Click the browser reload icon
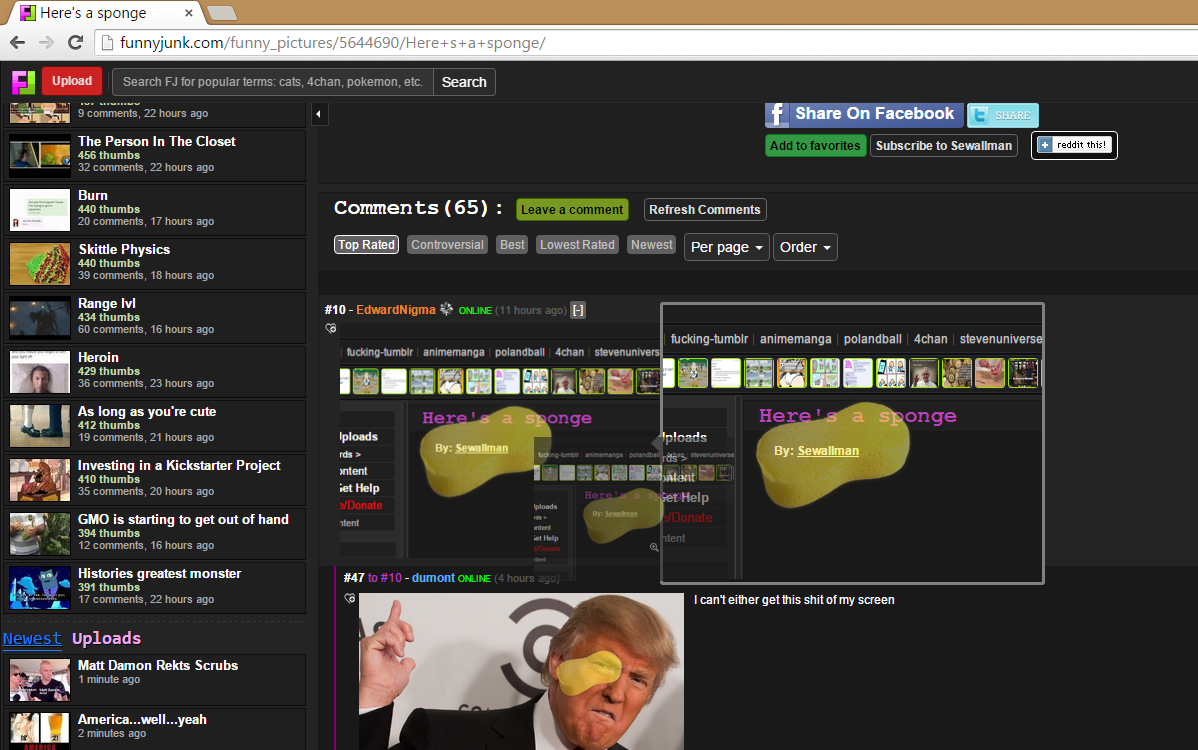Viewport: 1198px width, 750px height. click(x=75, y=43)
